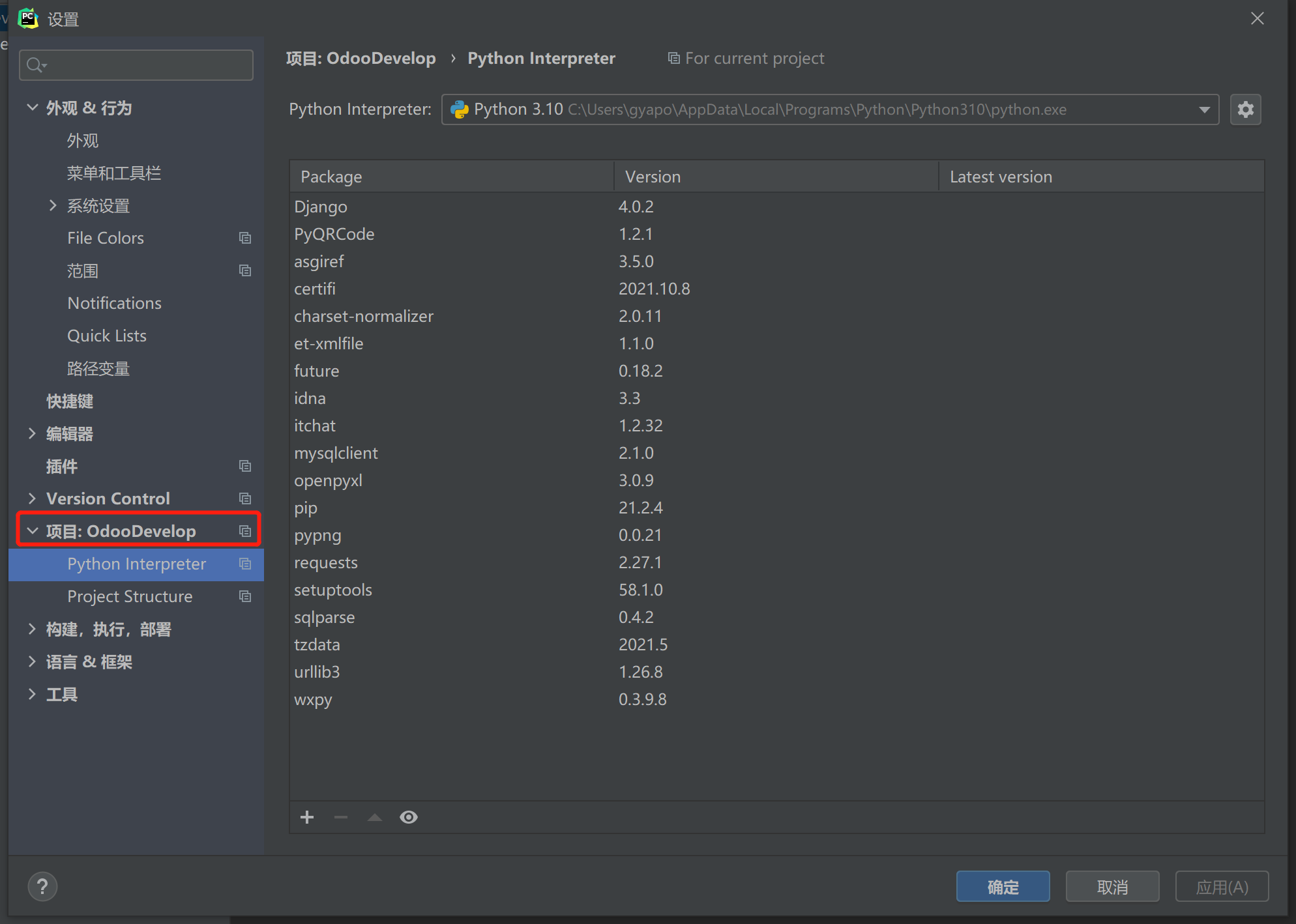Select the 外观 settings page
The height and width of the screenshot is (924, 1296).
[x=83, y=141]
